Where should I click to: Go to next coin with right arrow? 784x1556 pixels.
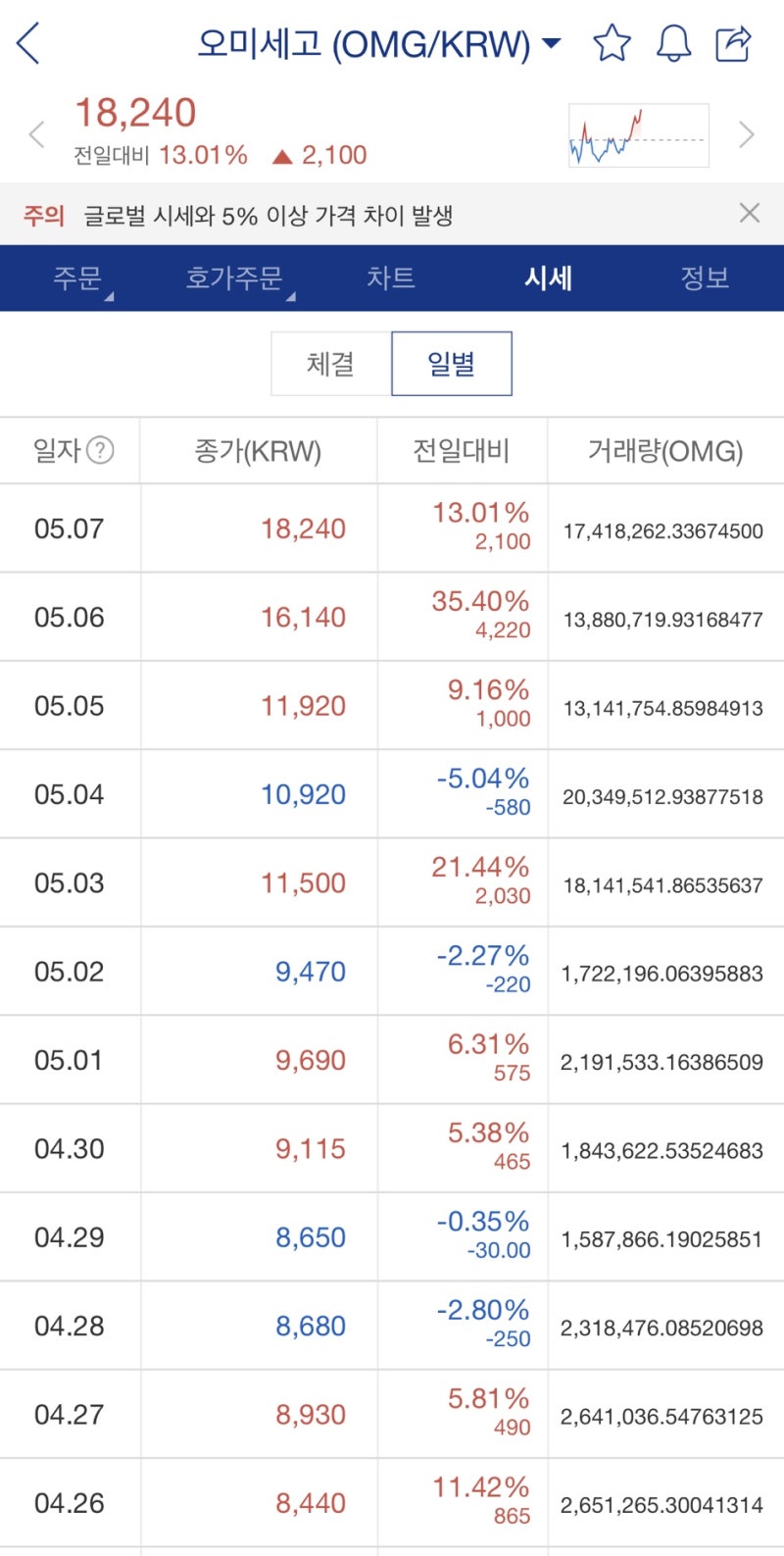point(747,134)
